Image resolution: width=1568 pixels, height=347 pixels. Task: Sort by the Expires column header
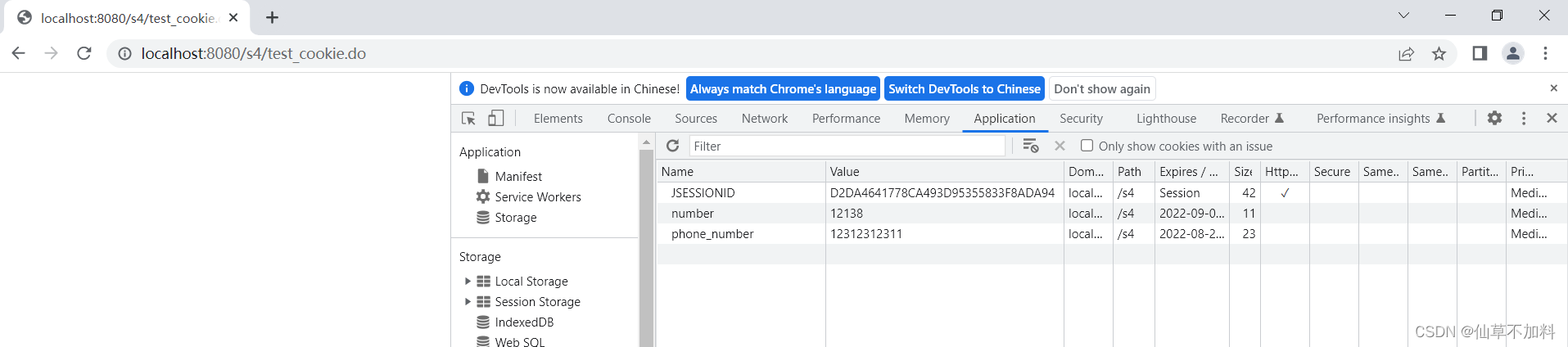point(1191,171)
